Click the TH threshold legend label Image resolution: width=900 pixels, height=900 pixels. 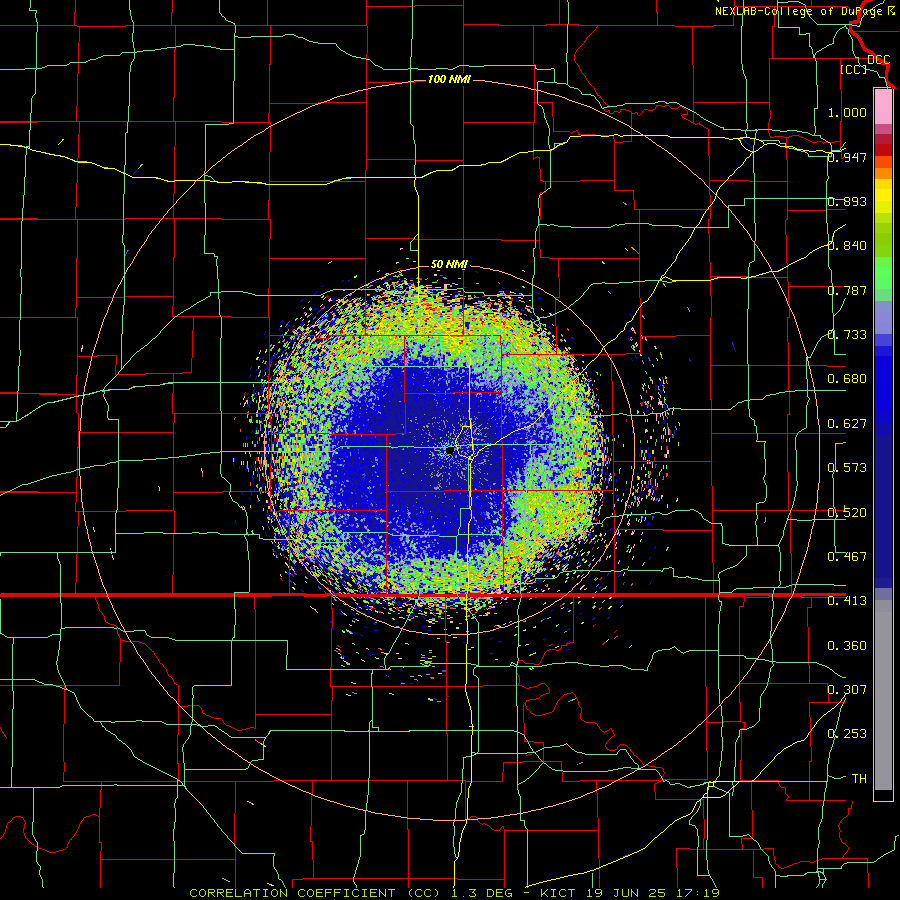tap(859, 779)
